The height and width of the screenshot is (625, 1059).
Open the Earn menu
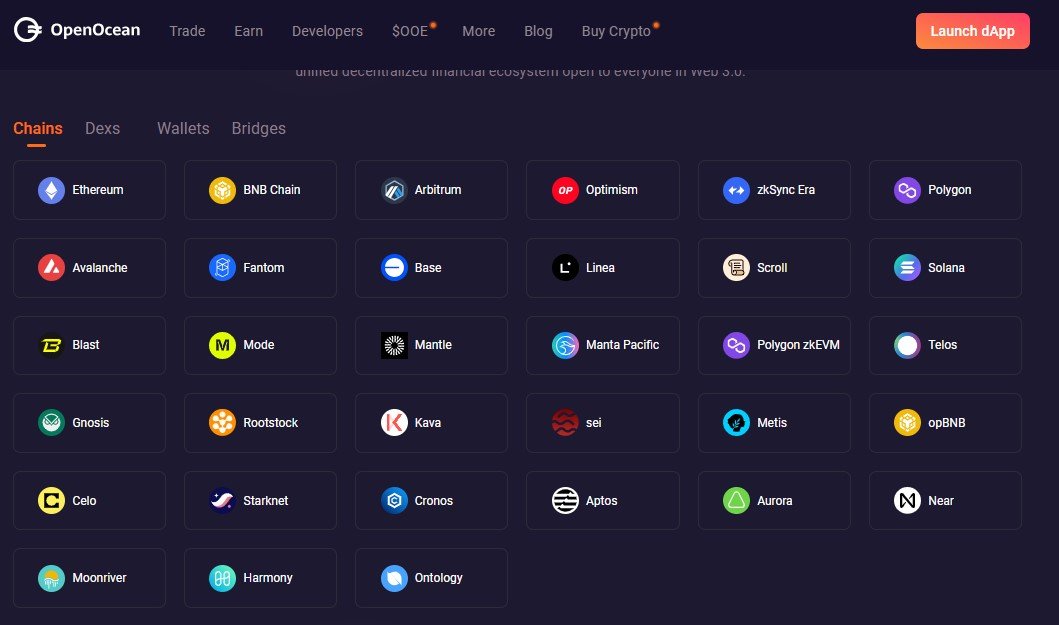249,31
